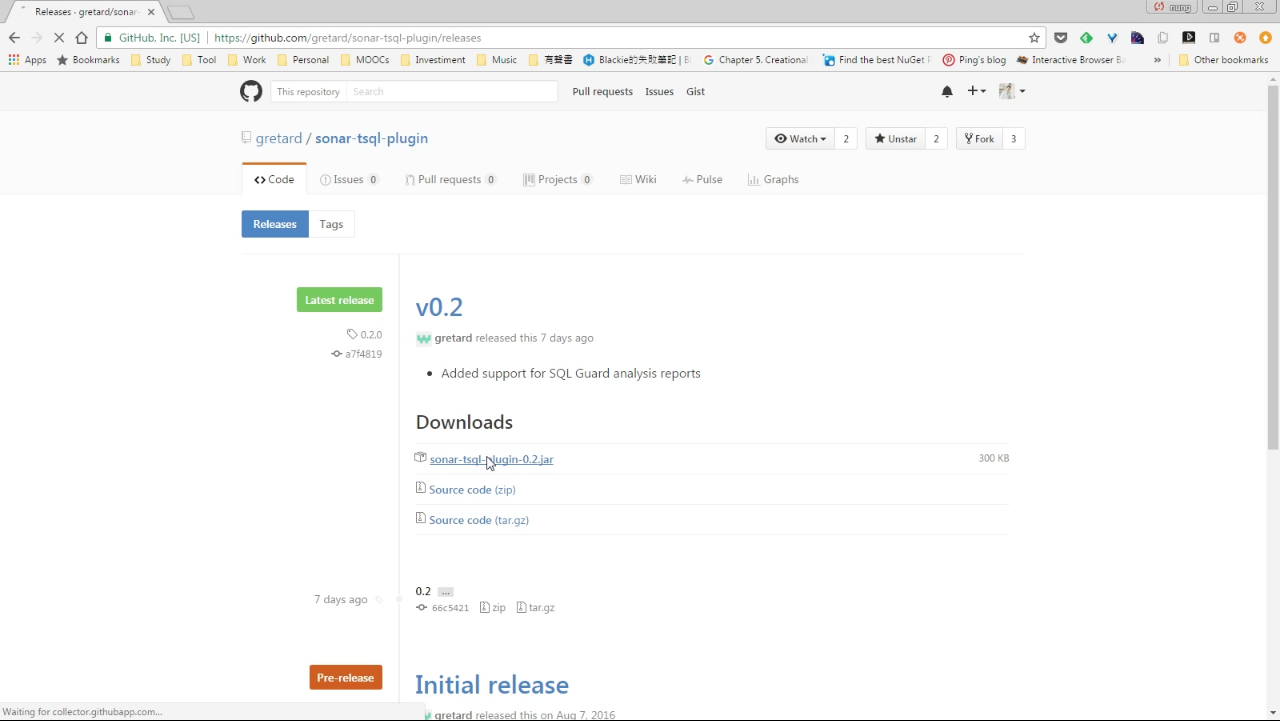Open commit a7f4819
Image resolution: width=1280 pixels, height=721 pixels.
[x=357, y=354]
